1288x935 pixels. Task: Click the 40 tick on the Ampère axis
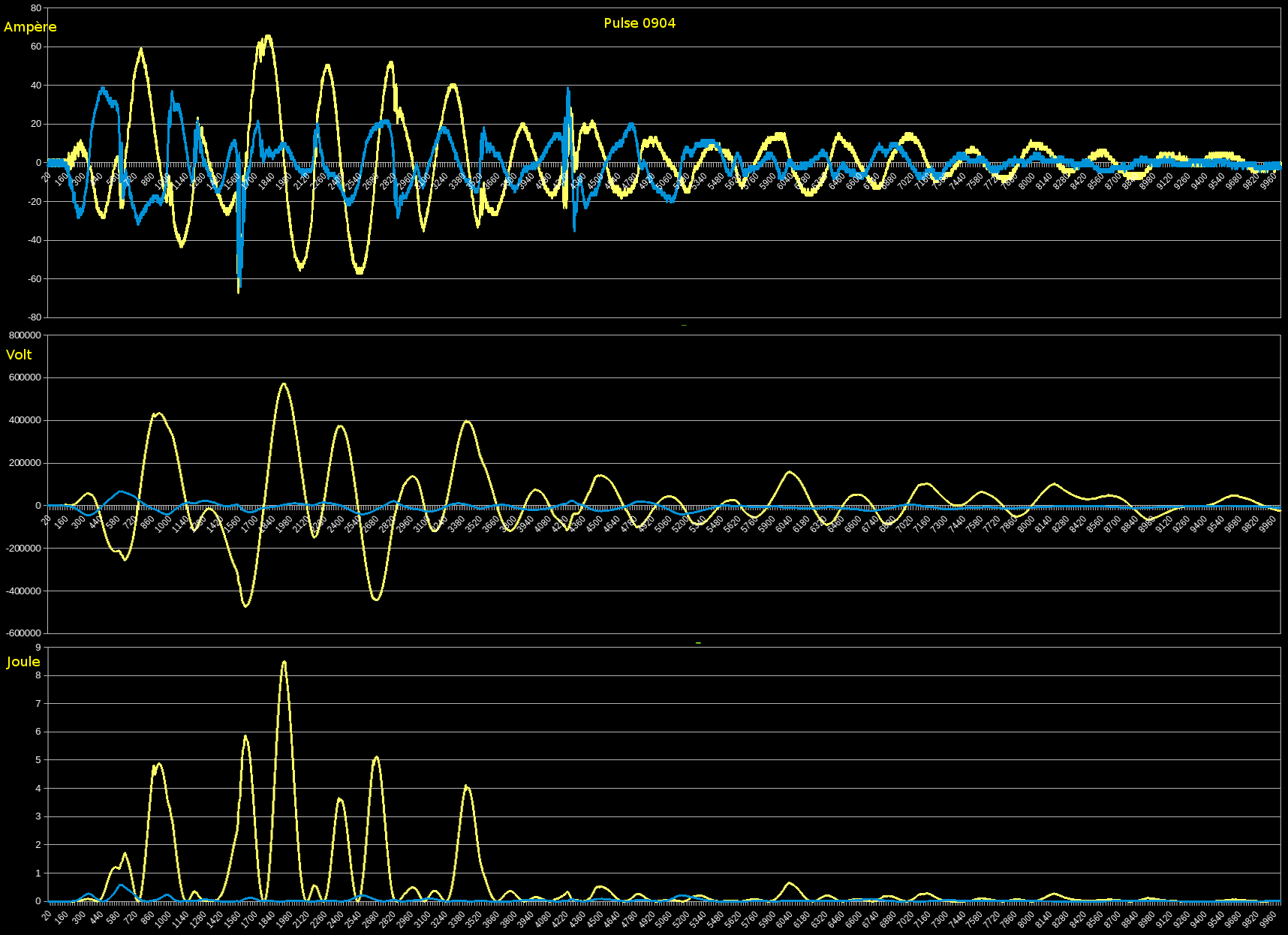pyautogui.click(x=36, y=86)
